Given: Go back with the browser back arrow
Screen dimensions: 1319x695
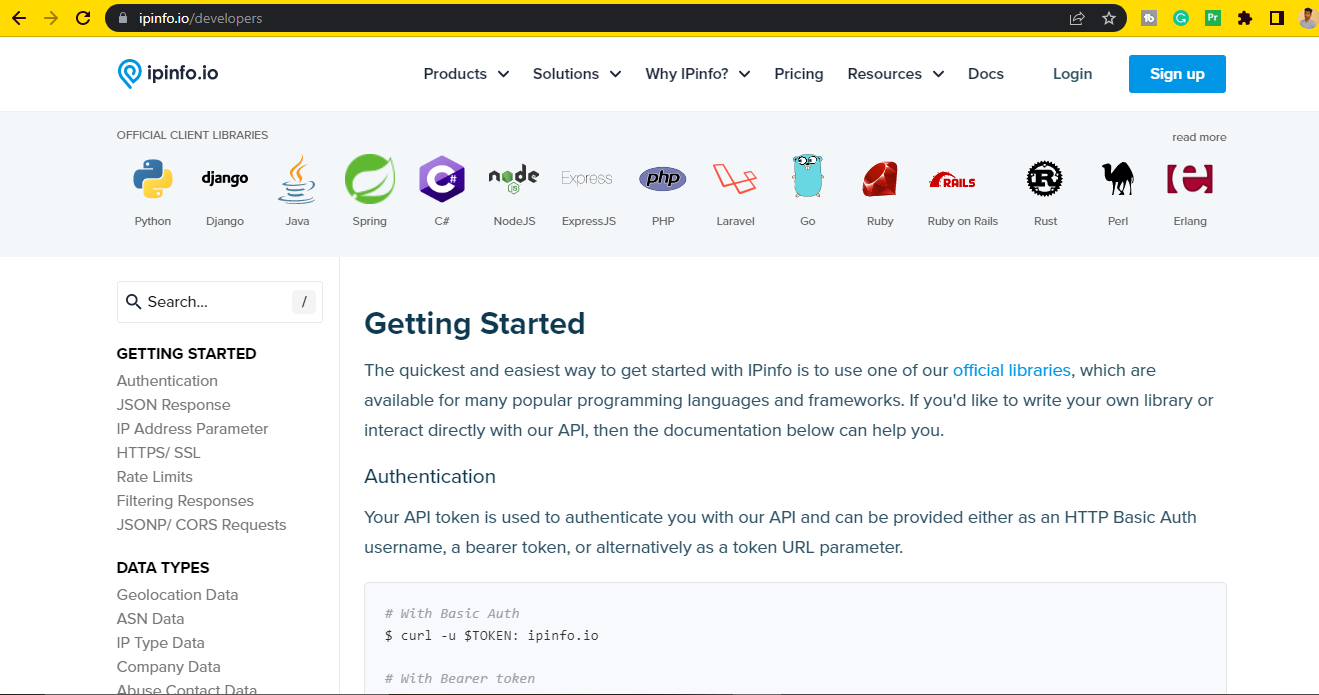Looking at the screenshot, I should [x=19, y=18].
